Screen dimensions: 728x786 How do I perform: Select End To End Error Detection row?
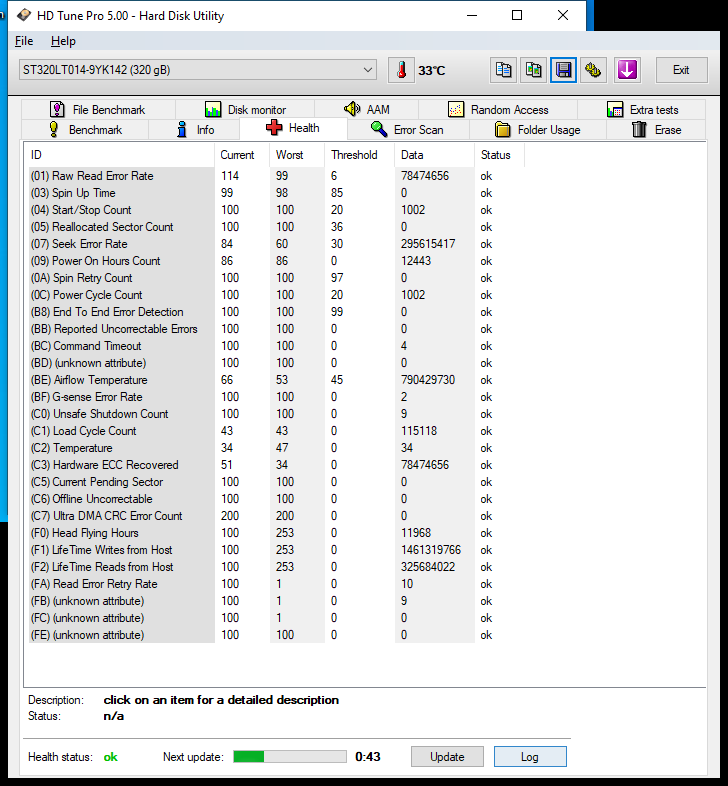(277, 312)
